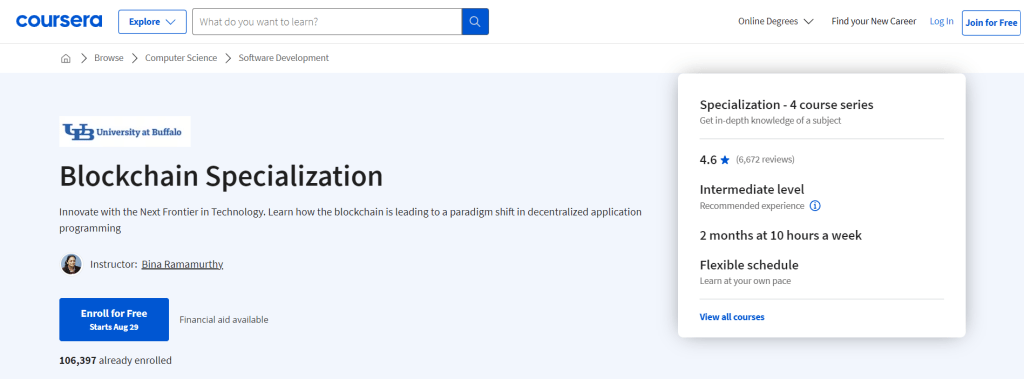The width and height of the screenshot is (1024, 379).
Task: Click the Intermediate level heading
Action: [752, 190]
